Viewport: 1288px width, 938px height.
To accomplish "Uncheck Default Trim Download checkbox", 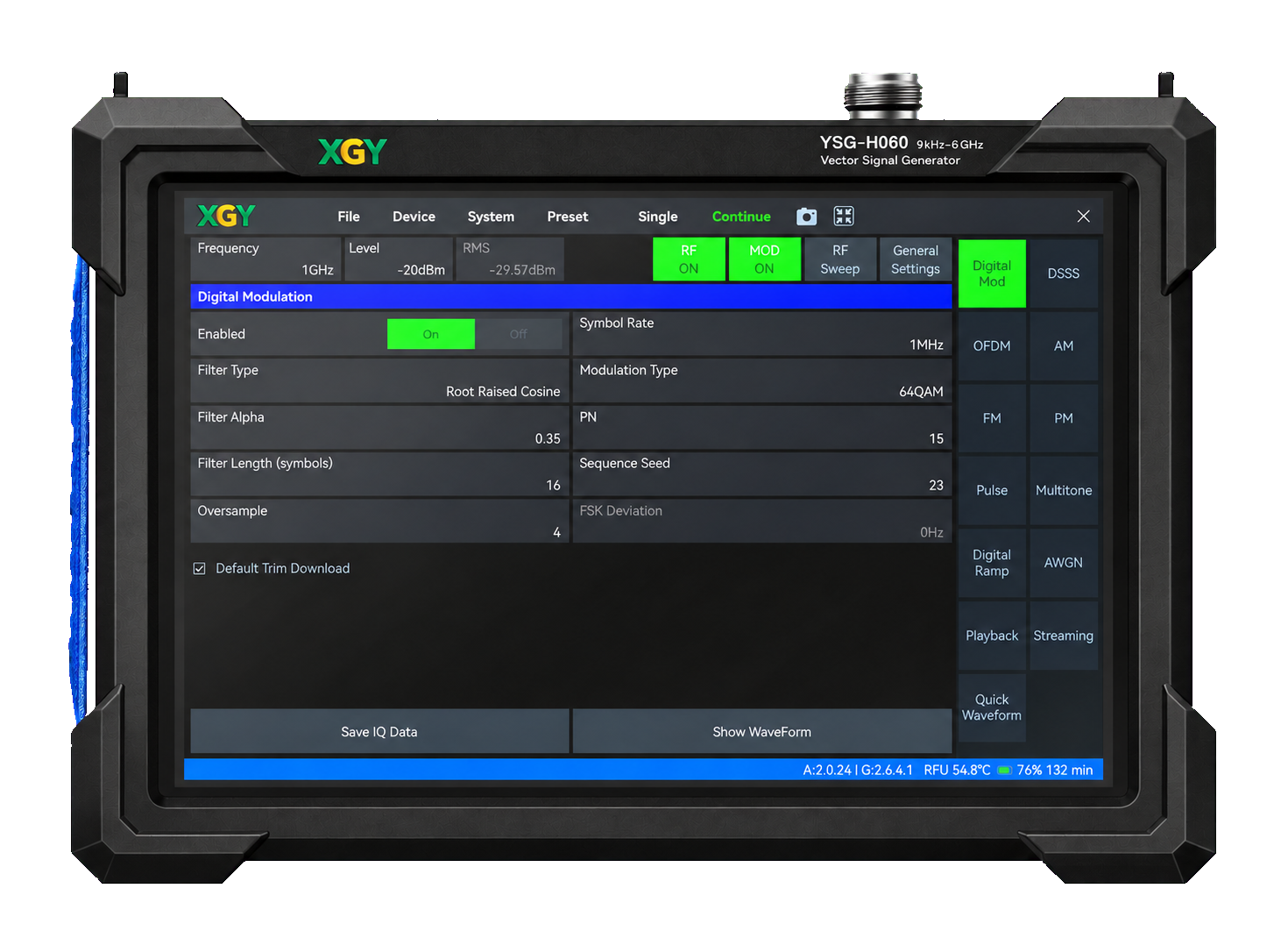I will (x=200, y=569).
